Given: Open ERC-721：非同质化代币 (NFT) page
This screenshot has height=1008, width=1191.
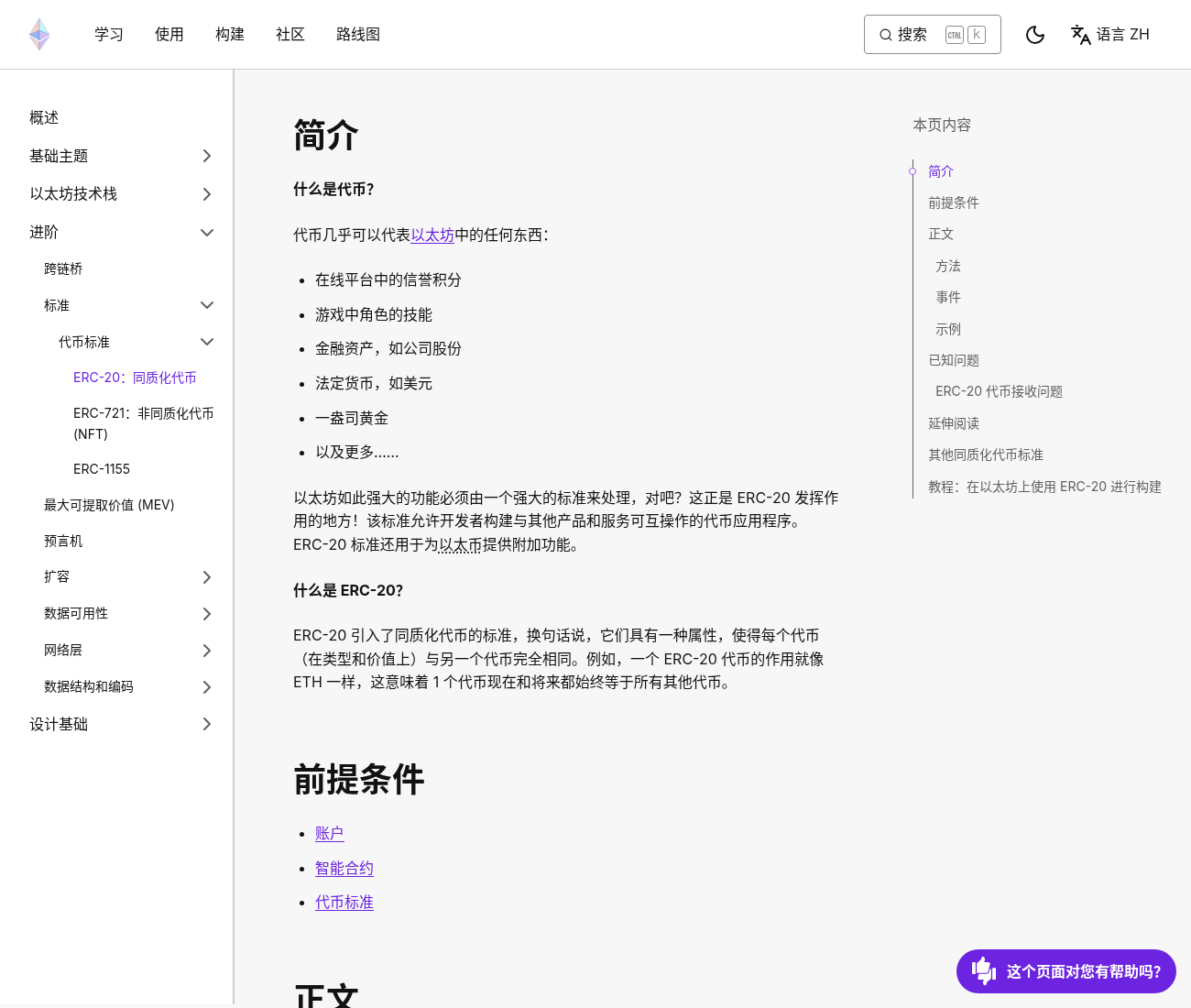Looking at the screenshot, I should coord(144,423).
